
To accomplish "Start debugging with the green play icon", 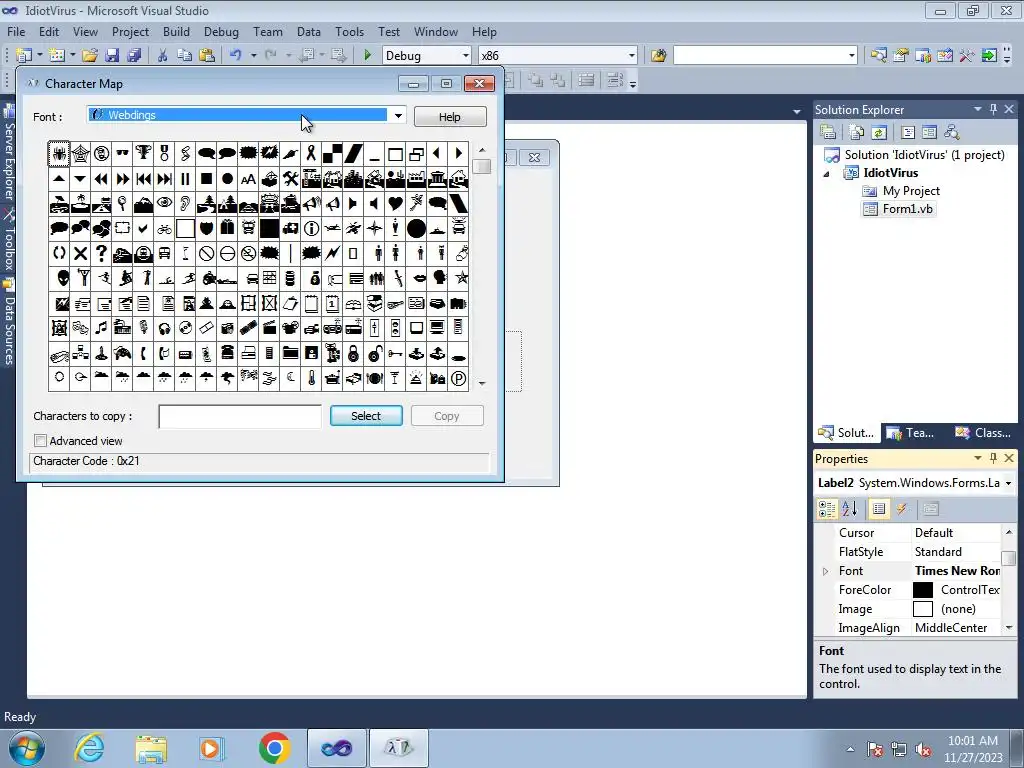I will pos(367,56).
